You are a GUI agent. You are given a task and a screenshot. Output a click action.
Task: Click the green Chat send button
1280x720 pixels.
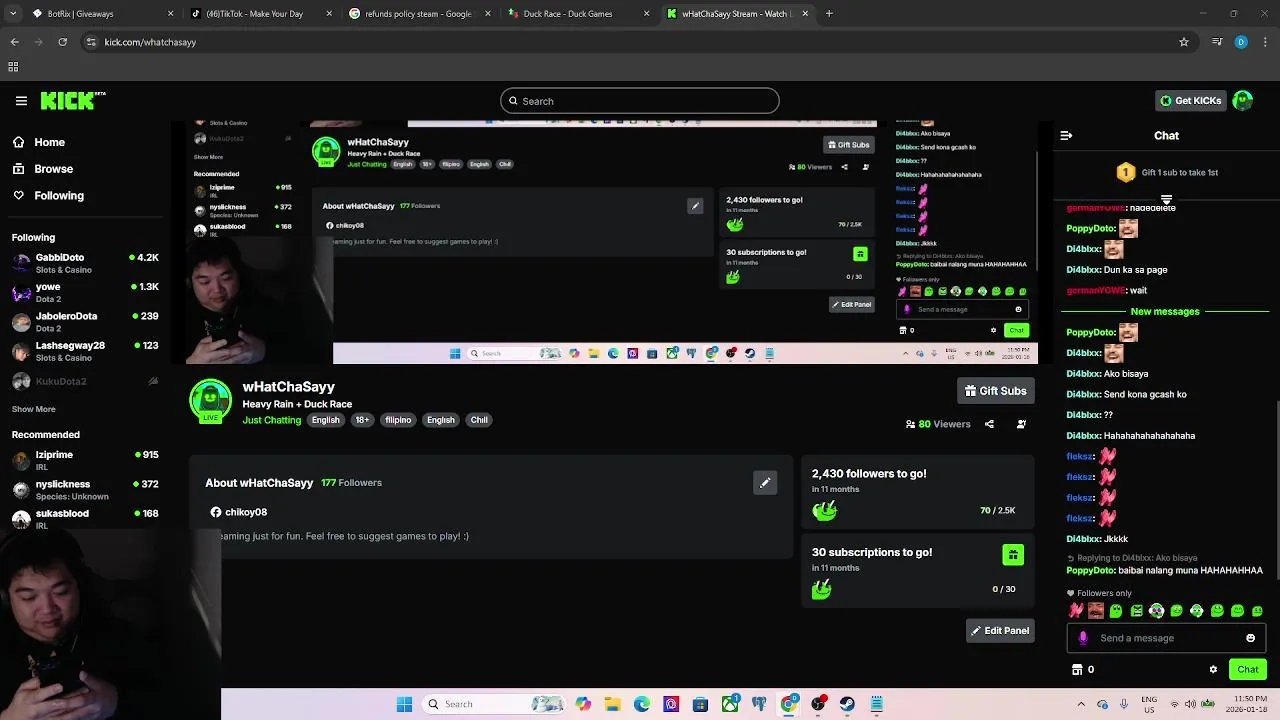coord(1248,669)
